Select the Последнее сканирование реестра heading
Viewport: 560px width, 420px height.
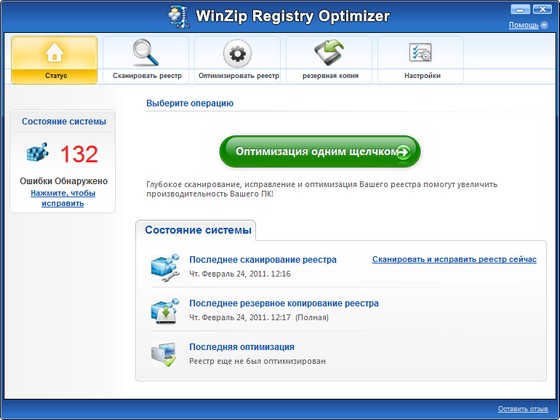click(x=263, y=260)
